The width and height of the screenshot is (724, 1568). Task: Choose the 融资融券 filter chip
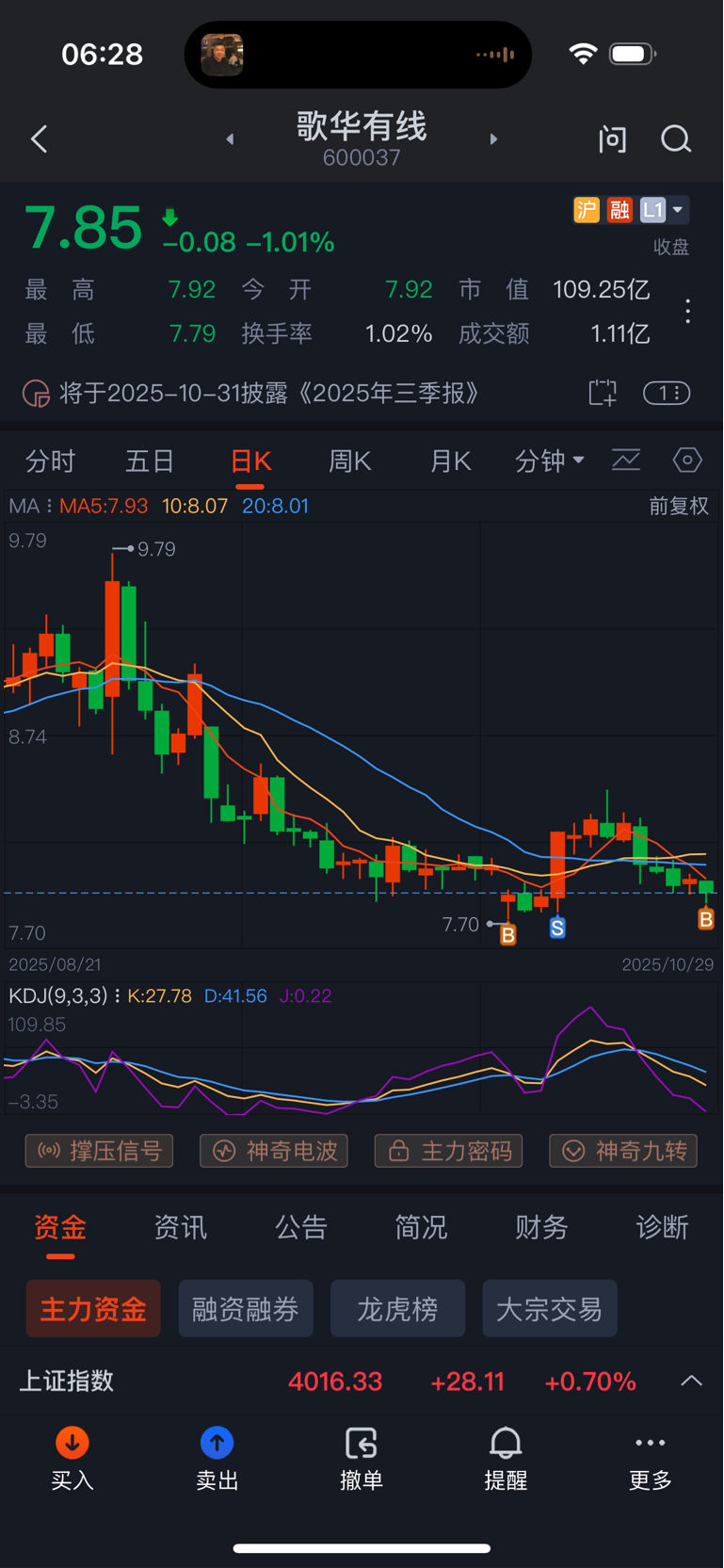click(x=246, y=1308)
